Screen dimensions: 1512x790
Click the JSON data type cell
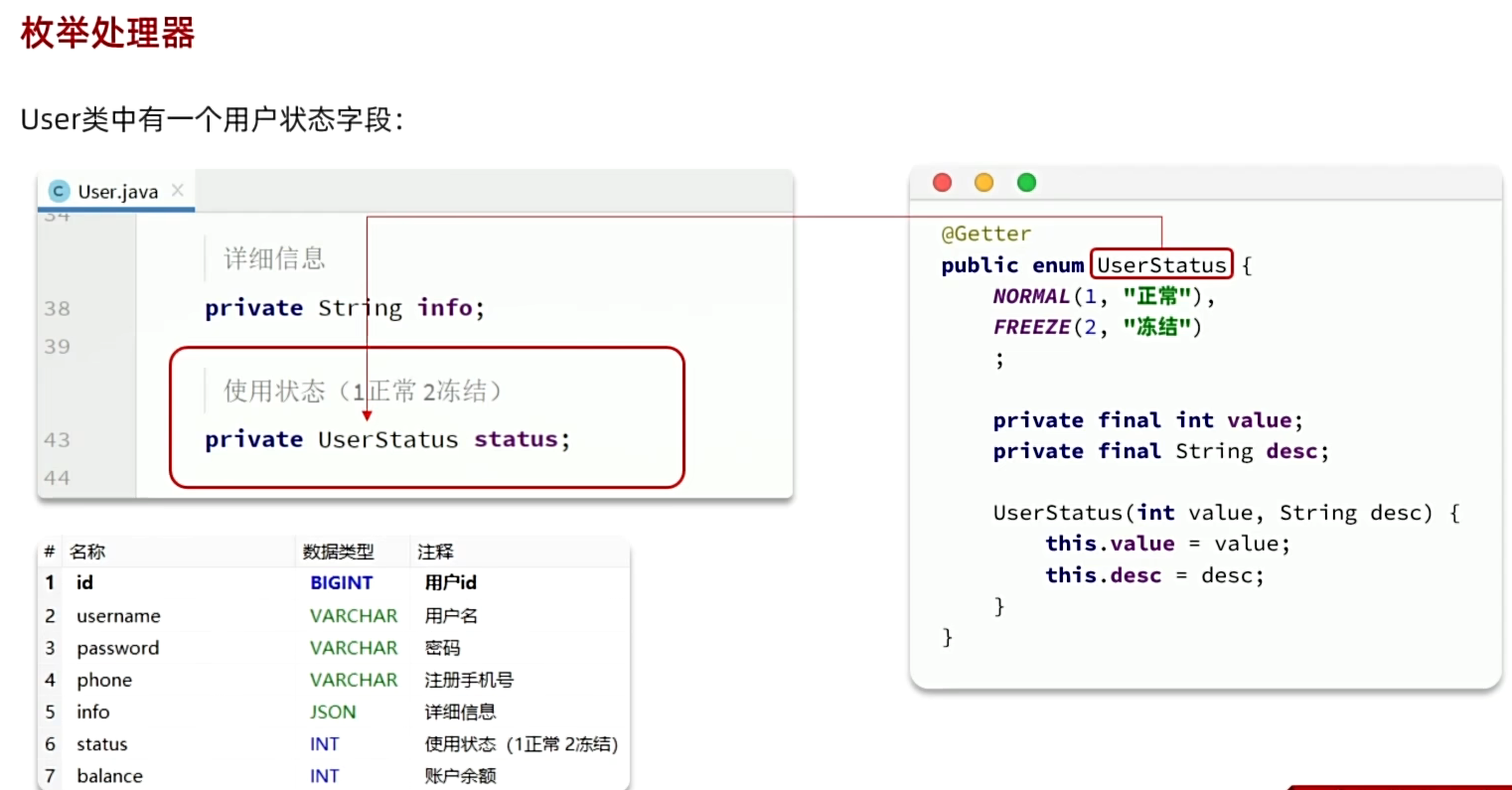point(332,711)
